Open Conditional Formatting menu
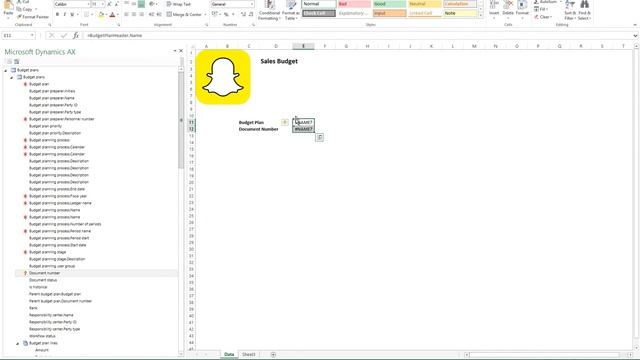The height and width of the screenshot is (360, 640). (269, 10)
